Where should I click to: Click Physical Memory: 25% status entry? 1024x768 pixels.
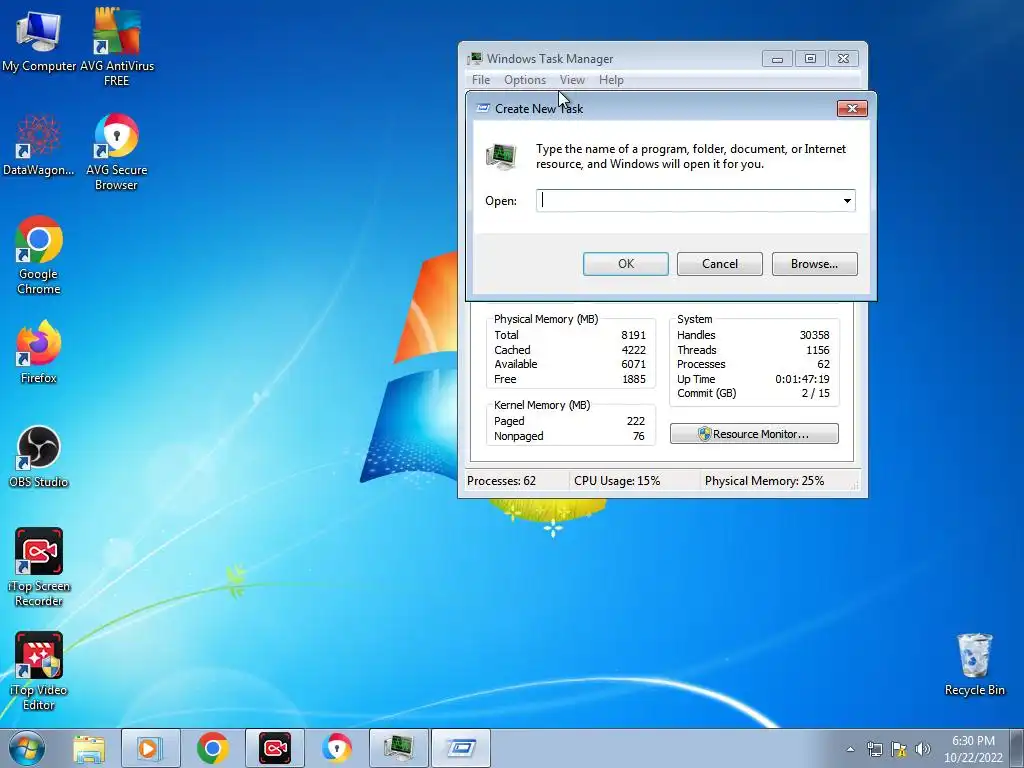click(765, 481)
